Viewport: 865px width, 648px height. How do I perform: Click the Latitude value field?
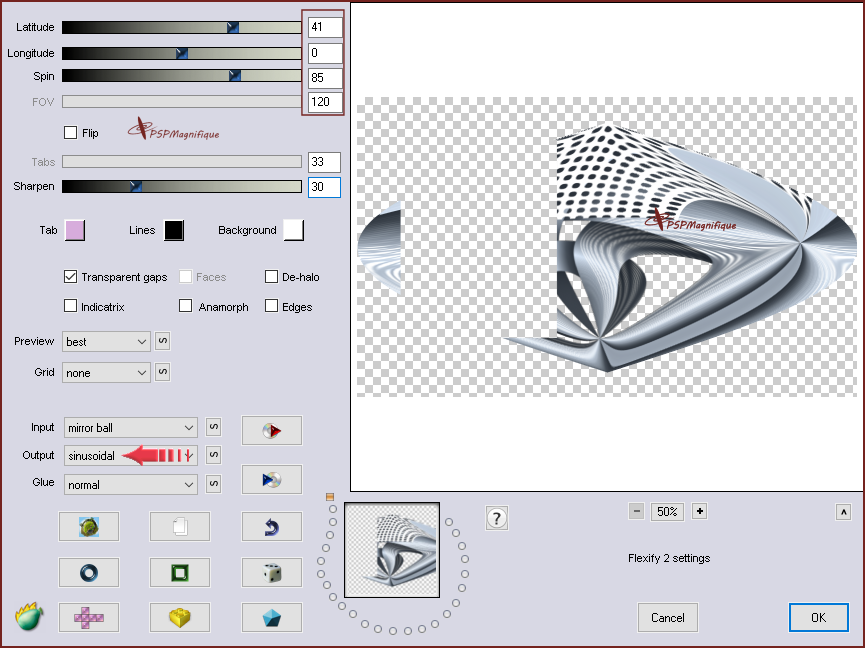[x=324, y=28]
